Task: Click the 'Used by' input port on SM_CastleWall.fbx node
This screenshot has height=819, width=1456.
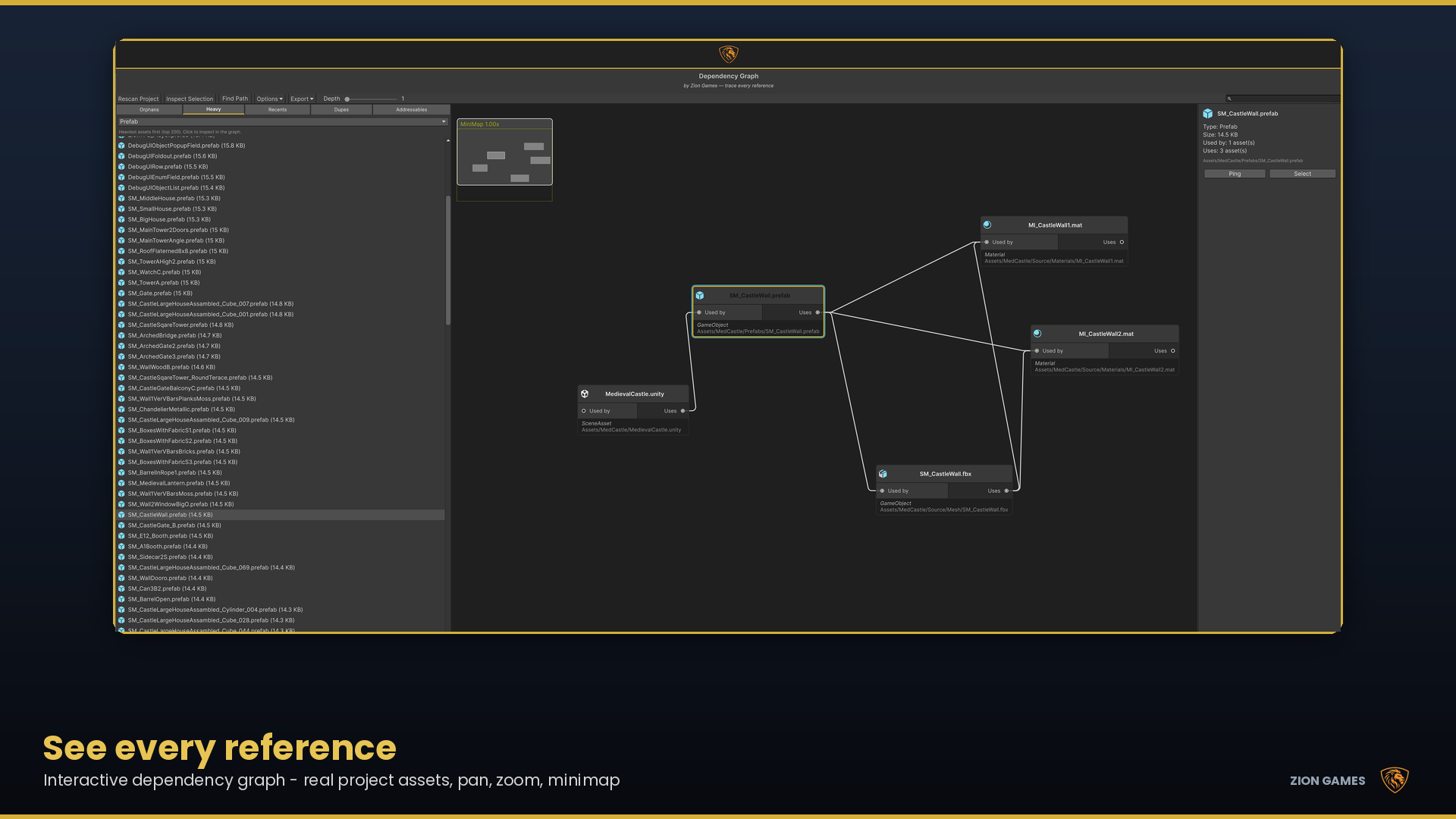Action: [882, 491]
